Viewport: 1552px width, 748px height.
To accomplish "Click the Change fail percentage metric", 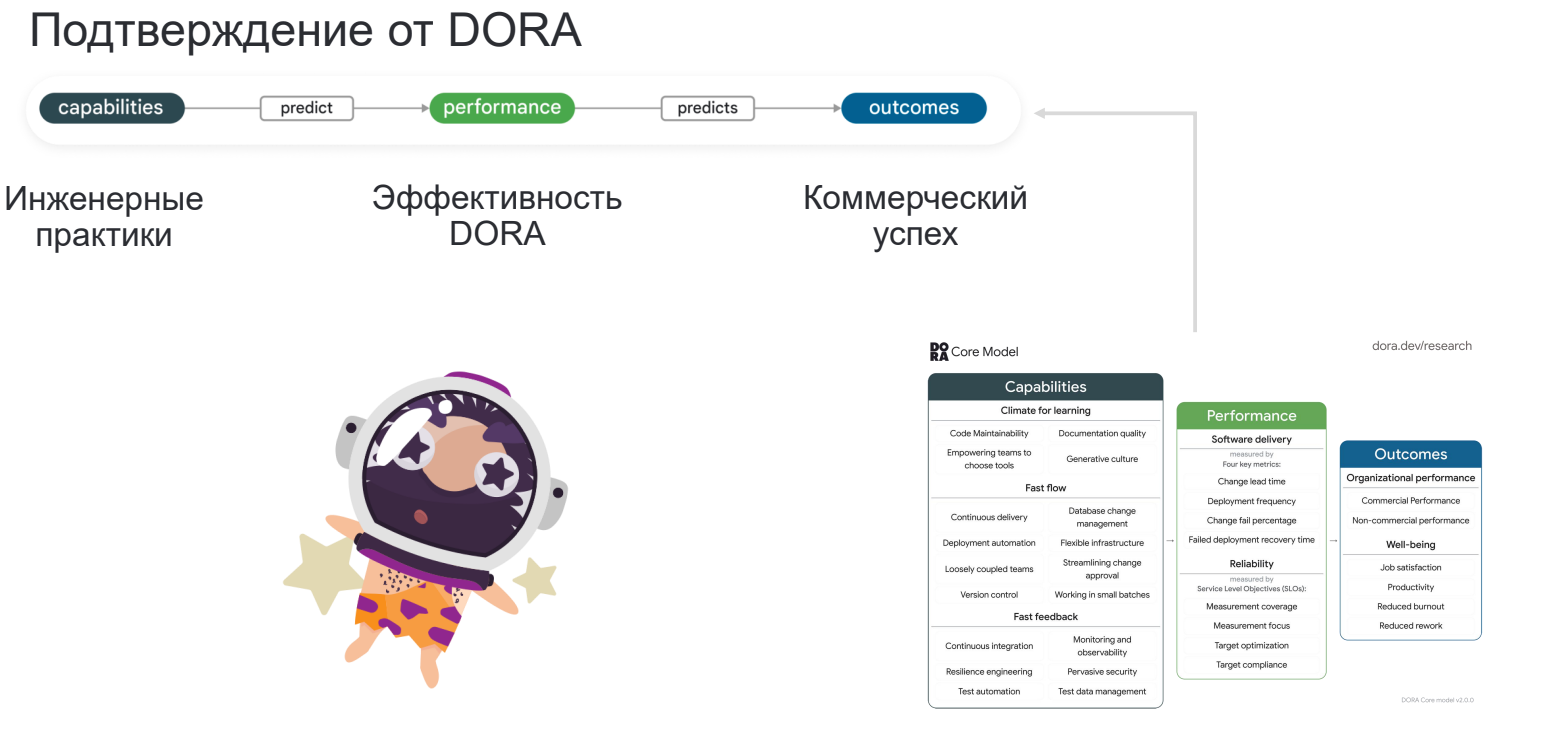I will [1251, 520].
